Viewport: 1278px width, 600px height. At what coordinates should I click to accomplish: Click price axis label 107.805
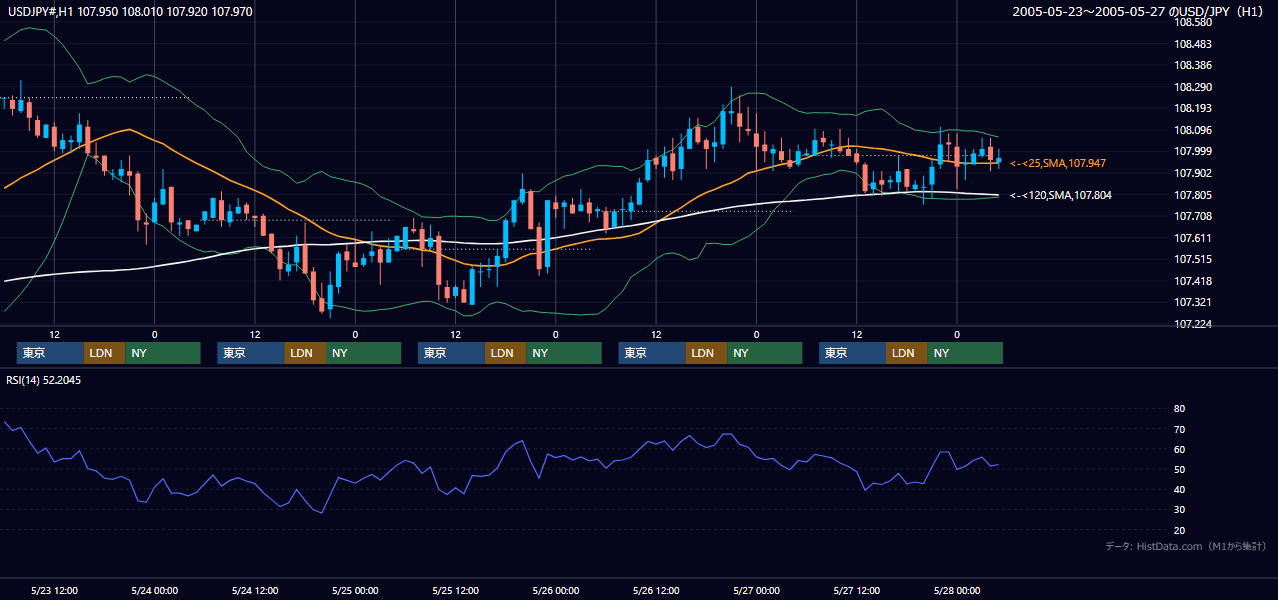pos(1192,195)
